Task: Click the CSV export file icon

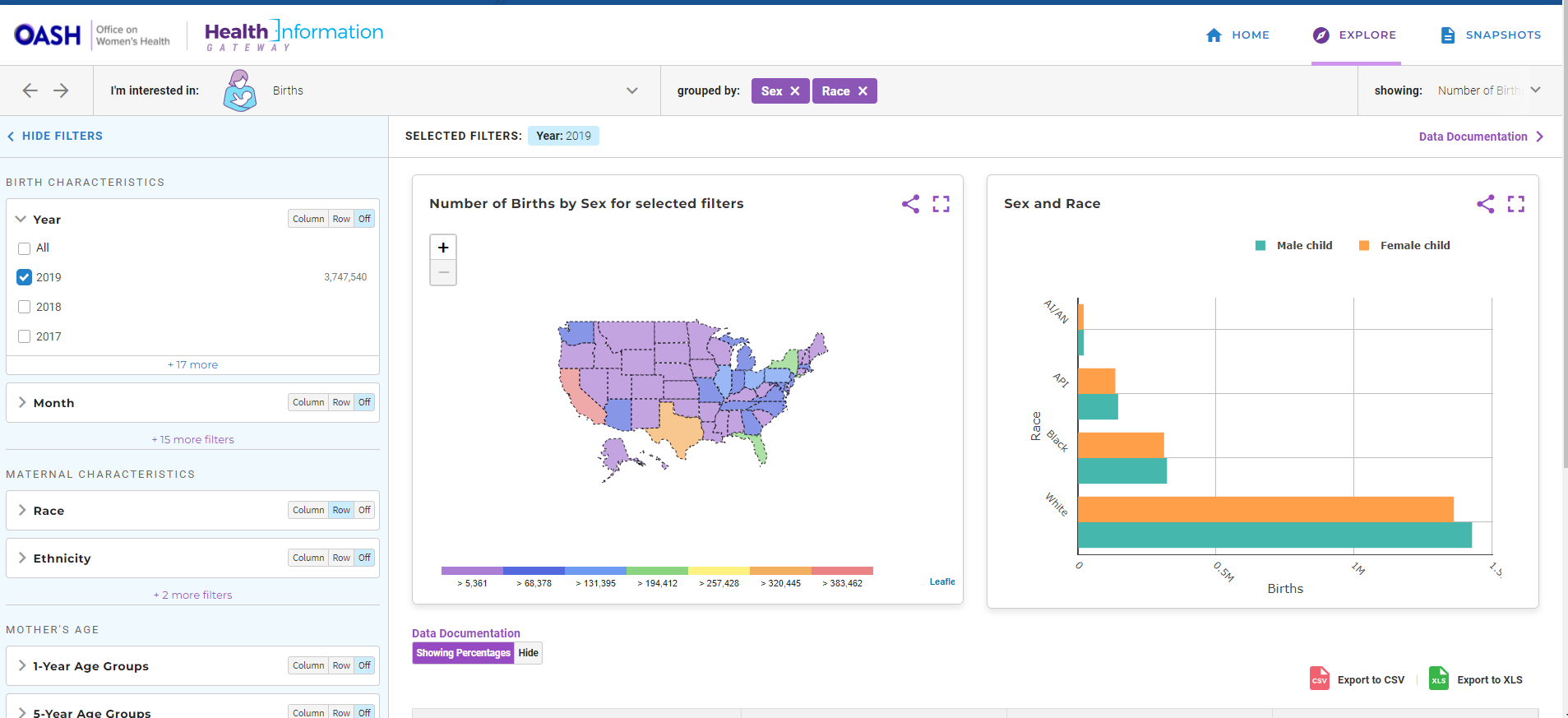Action: (x=1319, y=679)
